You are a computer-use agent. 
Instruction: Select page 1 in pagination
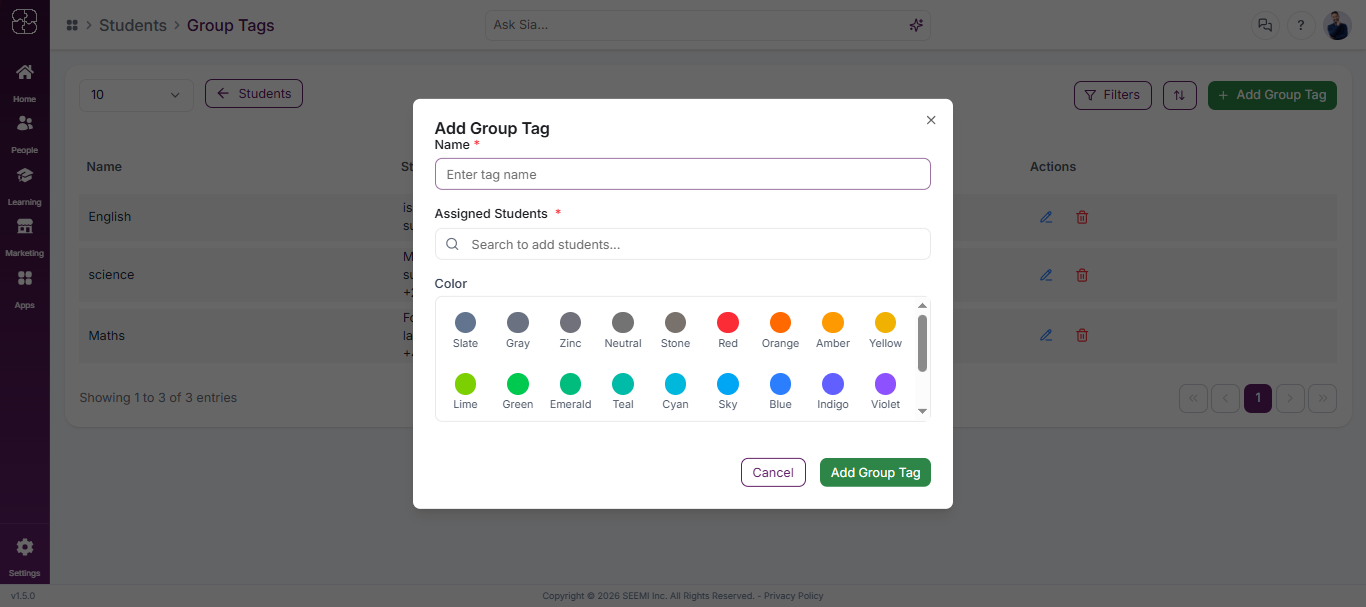tap(1258, 398)
